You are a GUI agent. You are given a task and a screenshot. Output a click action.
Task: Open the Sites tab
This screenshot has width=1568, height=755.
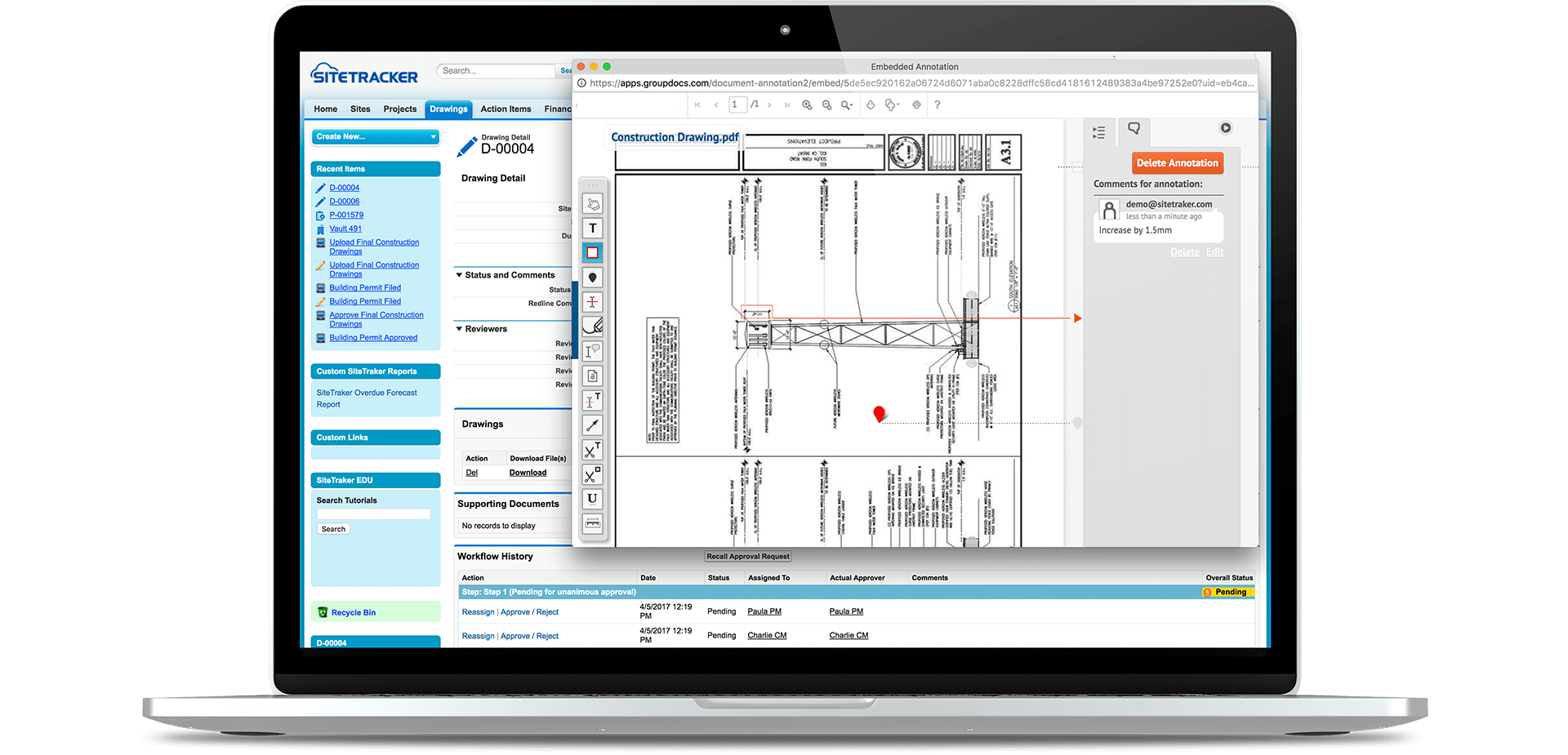coord(360,109)
